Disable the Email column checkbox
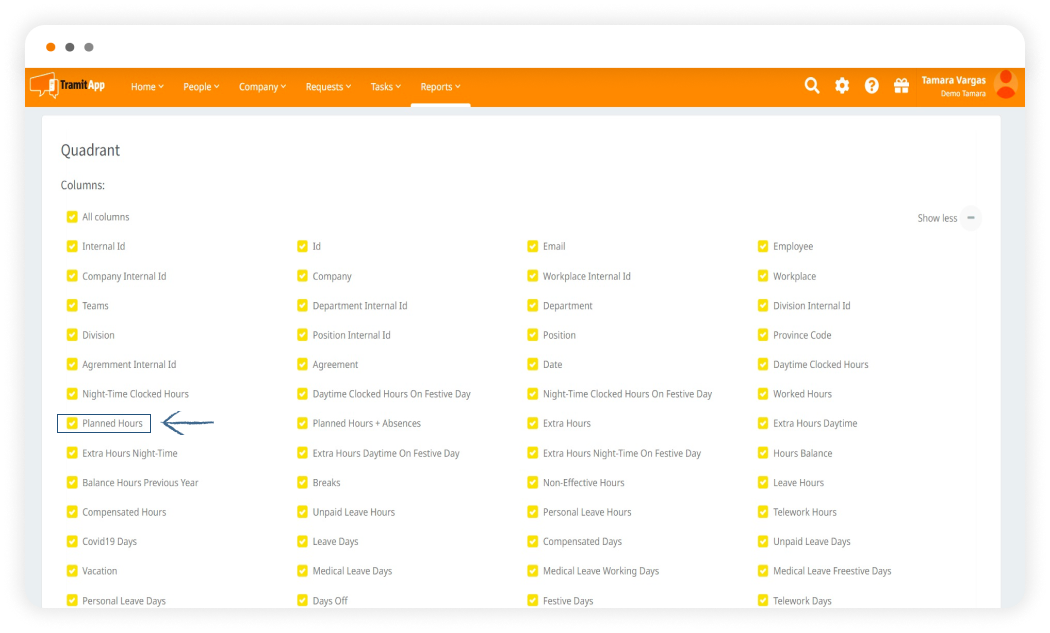This screenshot has height=633, width=1050. click(533, 246)
